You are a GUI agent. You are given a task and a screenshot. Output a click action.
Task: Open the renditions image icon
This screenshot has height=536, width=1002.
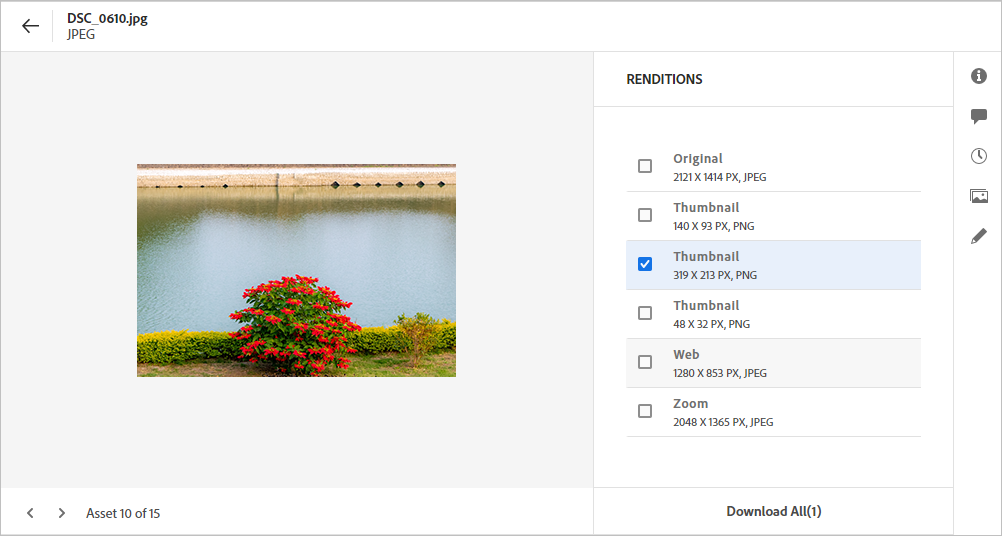pyautogui.click(x=979, y=196)
